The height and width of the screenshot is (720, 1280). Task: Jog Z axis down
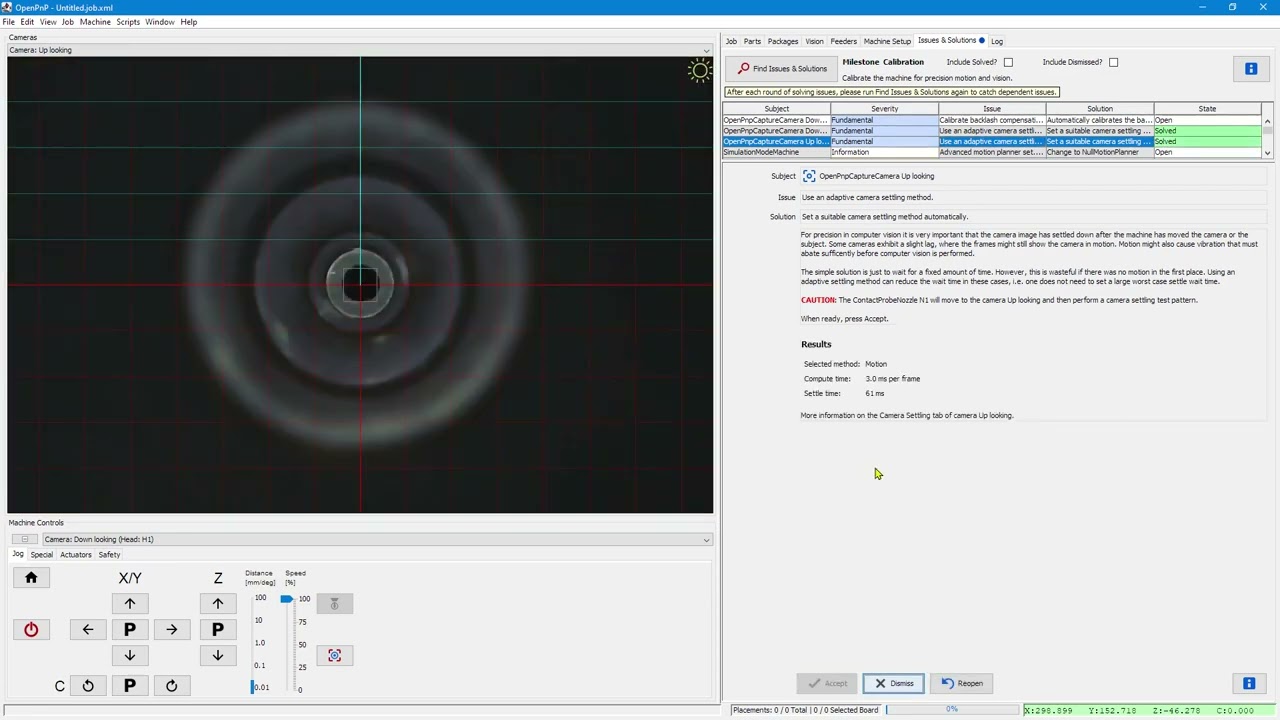click(217, 656)
